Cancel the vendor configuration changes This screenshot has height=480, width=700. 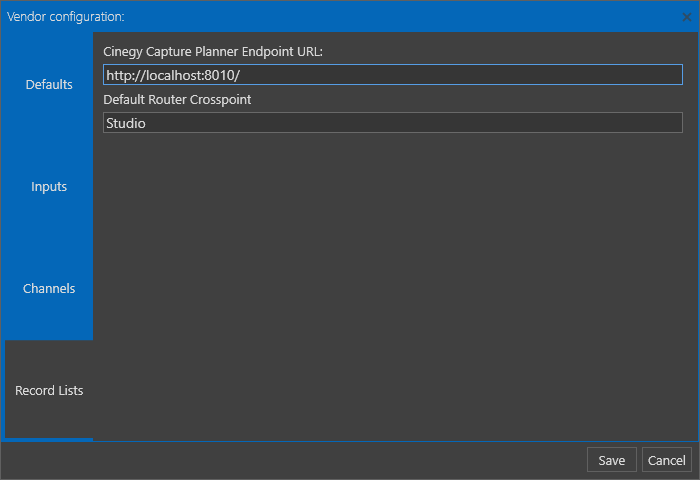[x=667, y=460]
